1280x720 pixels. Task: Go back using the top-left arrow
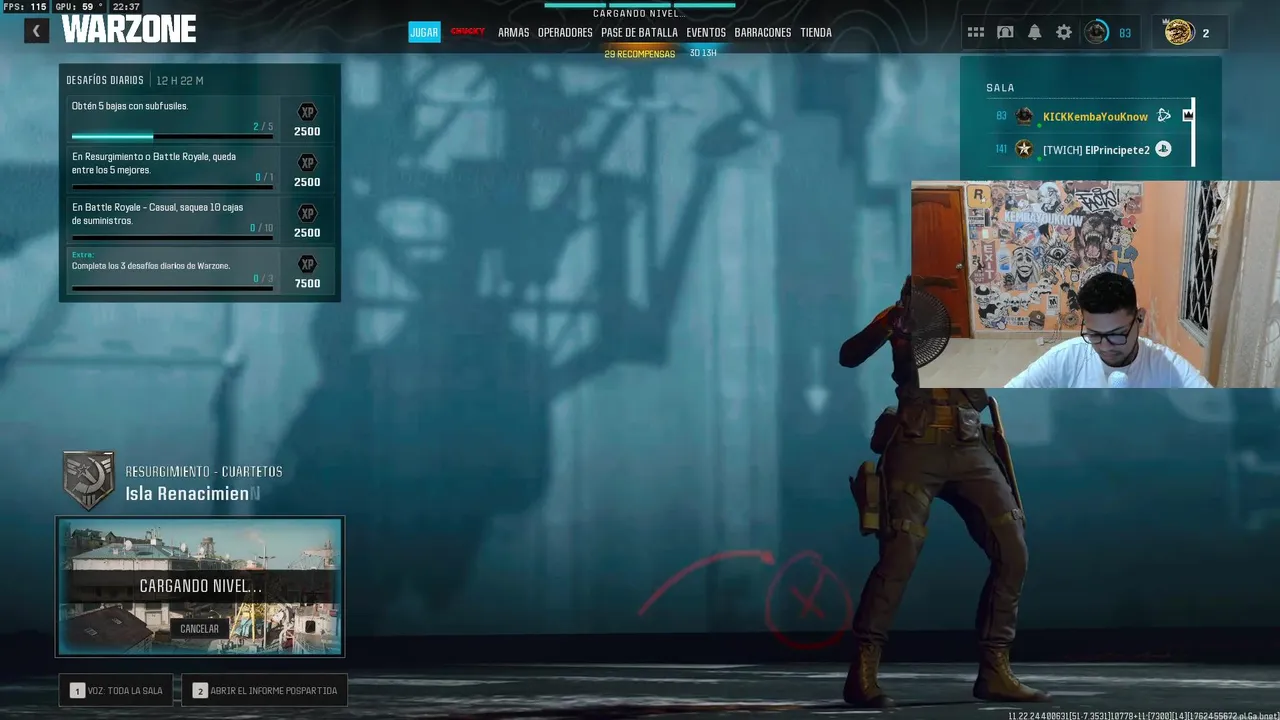click(36, 31)
